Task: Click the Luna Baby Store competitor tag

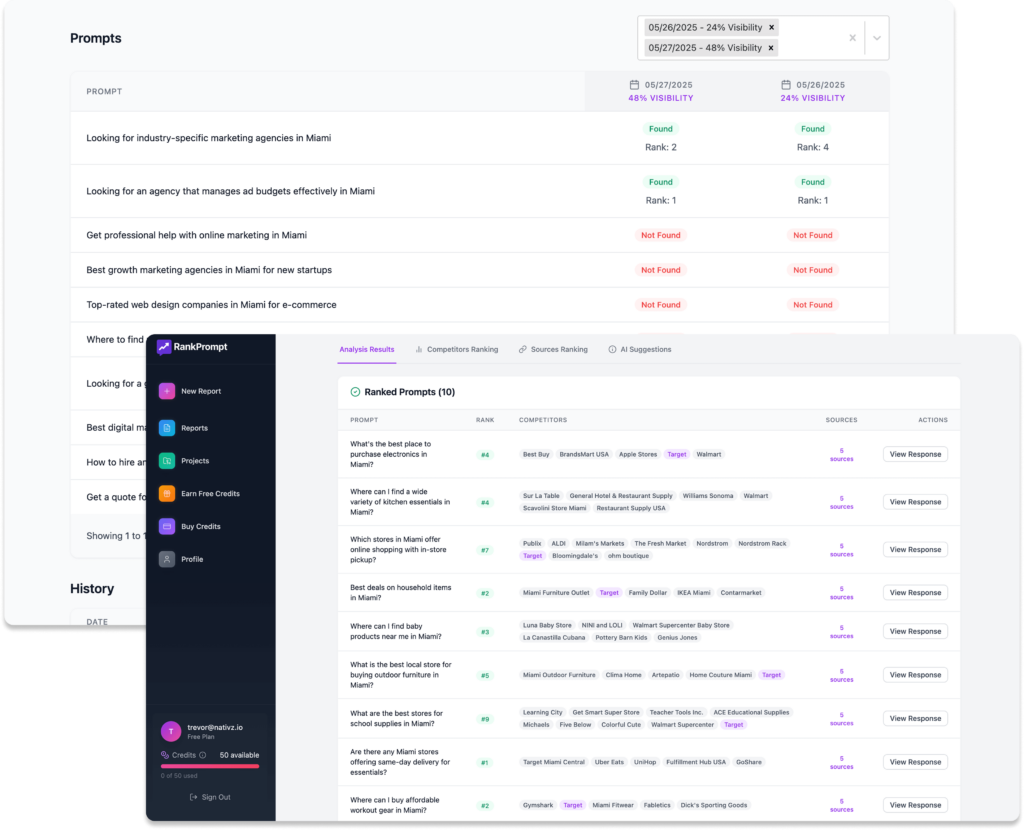Action: point(547,626)
